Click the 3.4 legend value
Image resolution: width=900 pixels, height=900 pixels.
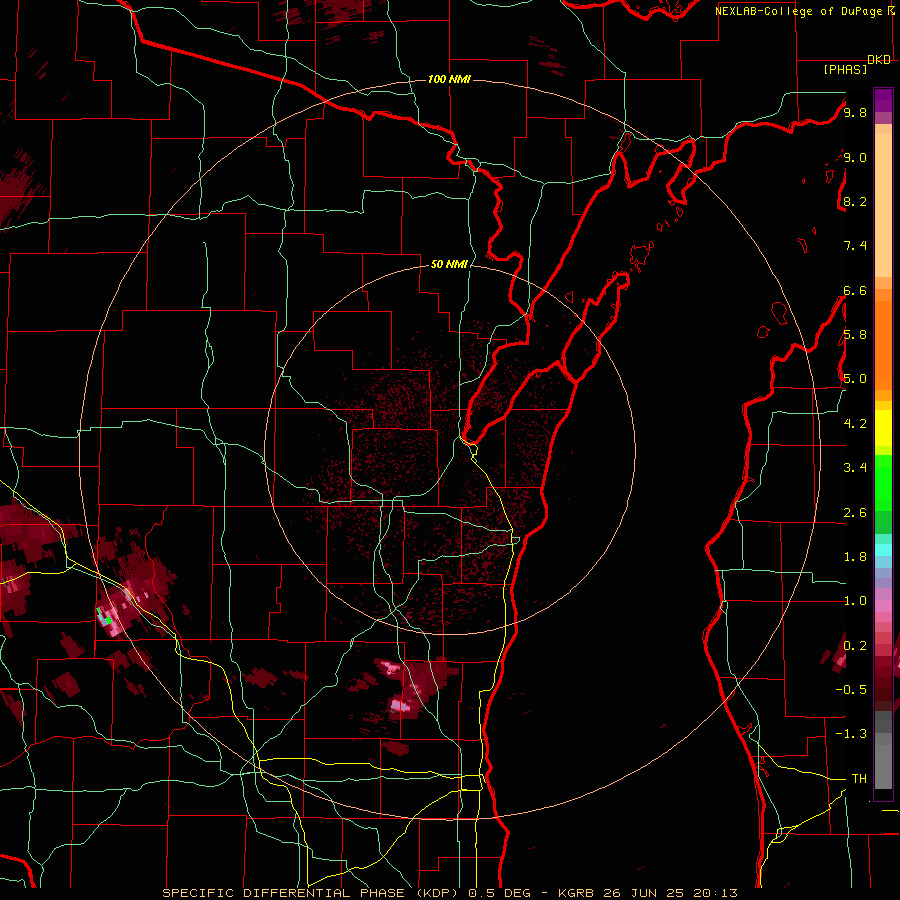(x=855, y=468)
